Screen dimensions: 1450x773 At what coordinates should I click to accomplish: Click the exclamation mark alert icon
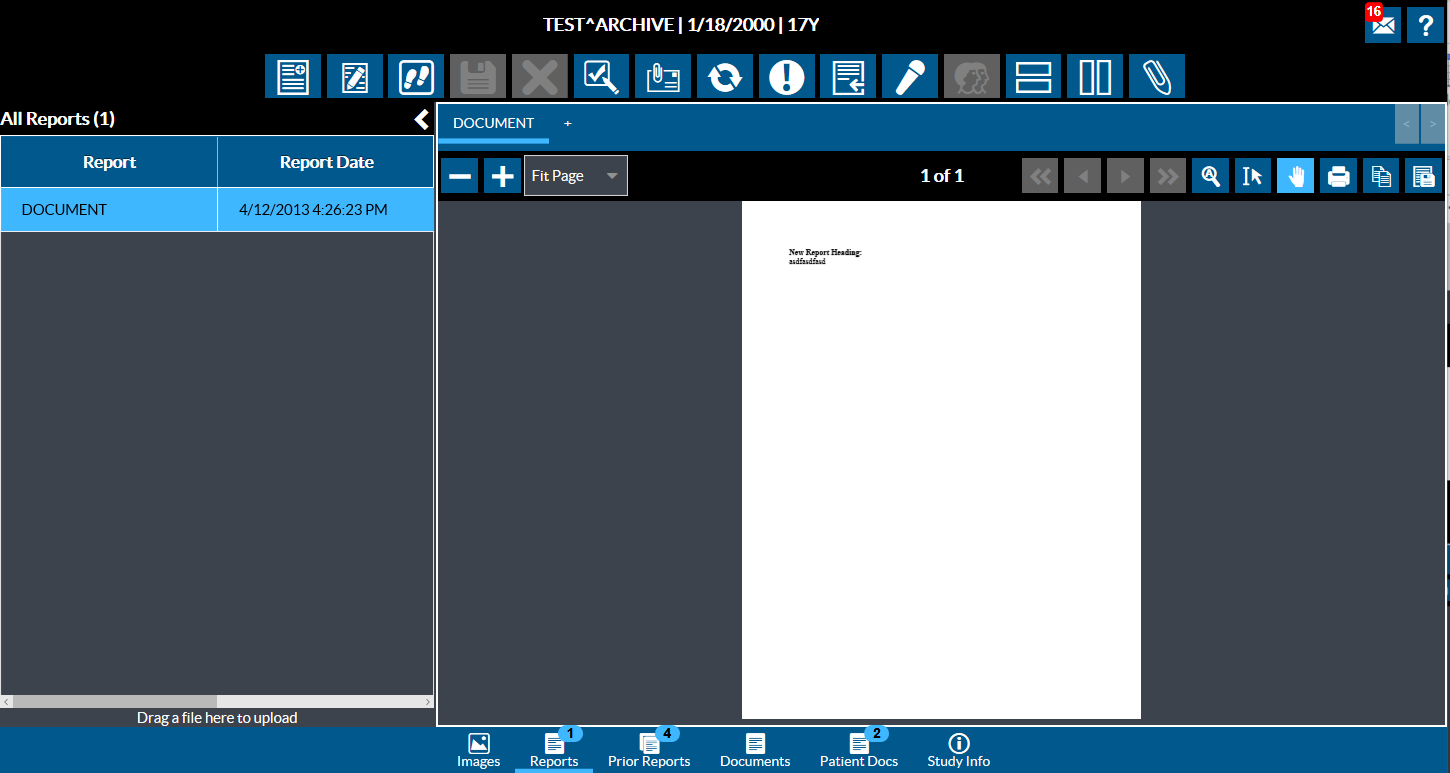tap(786, 76)
